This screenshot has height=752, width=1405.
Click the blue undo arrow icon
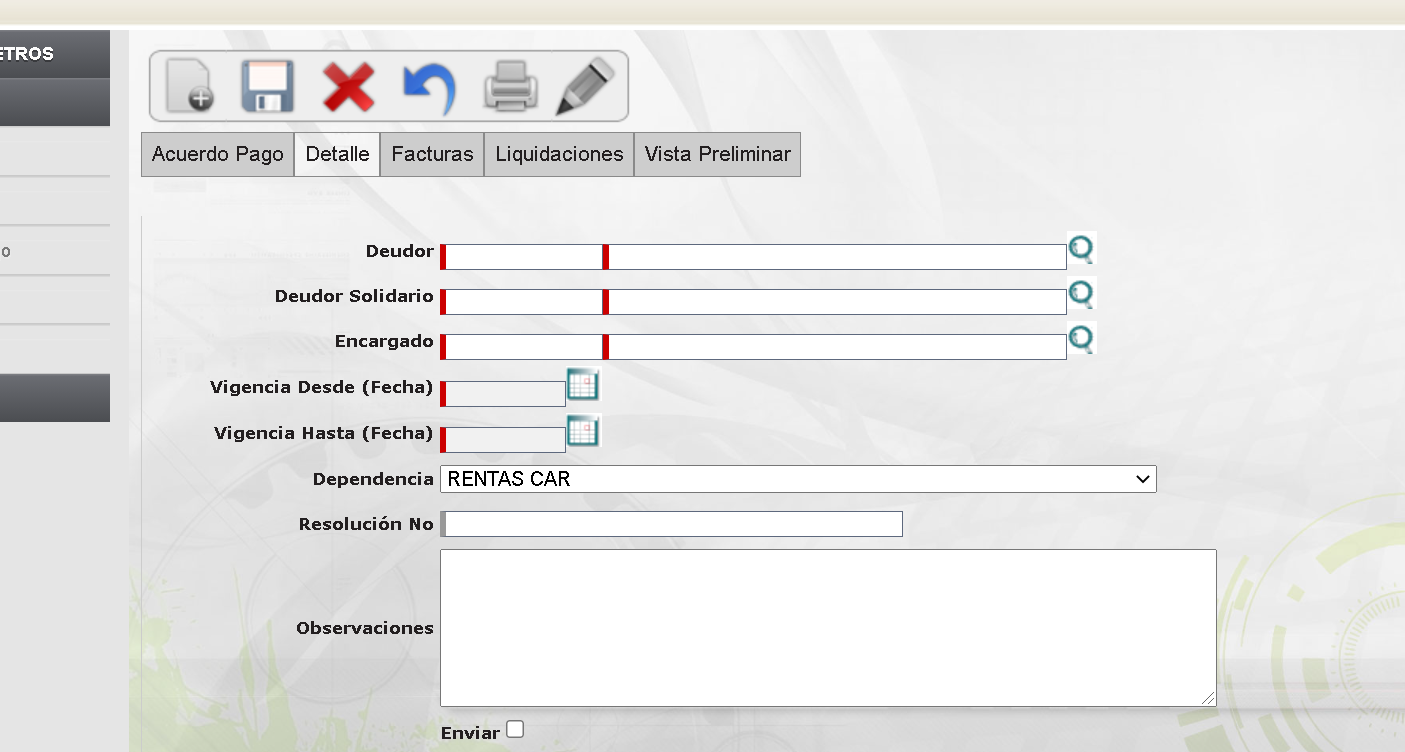[429, 88]
